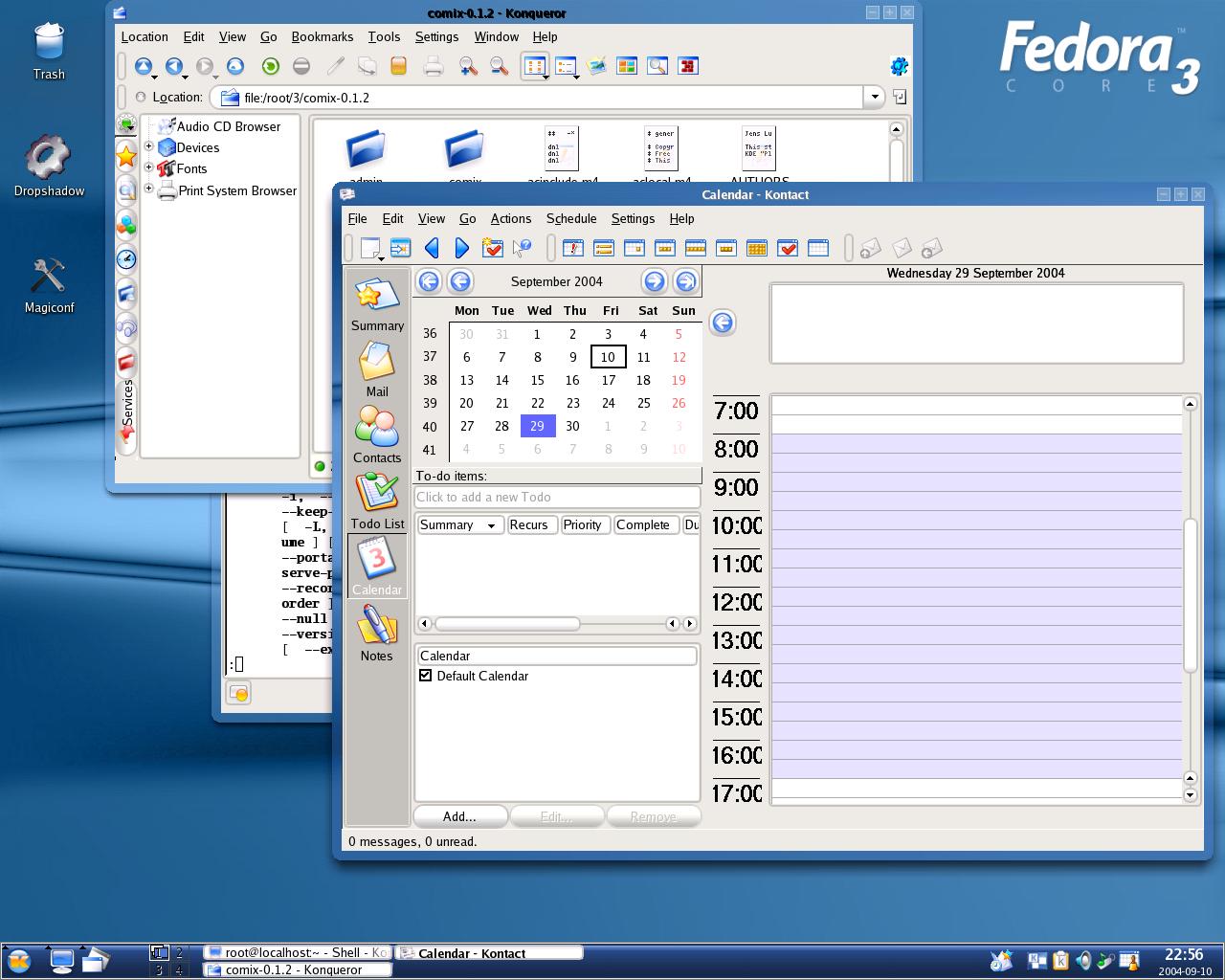Open the Trash desktop icon
This screenshot has height=980, width=1225.
49,52
